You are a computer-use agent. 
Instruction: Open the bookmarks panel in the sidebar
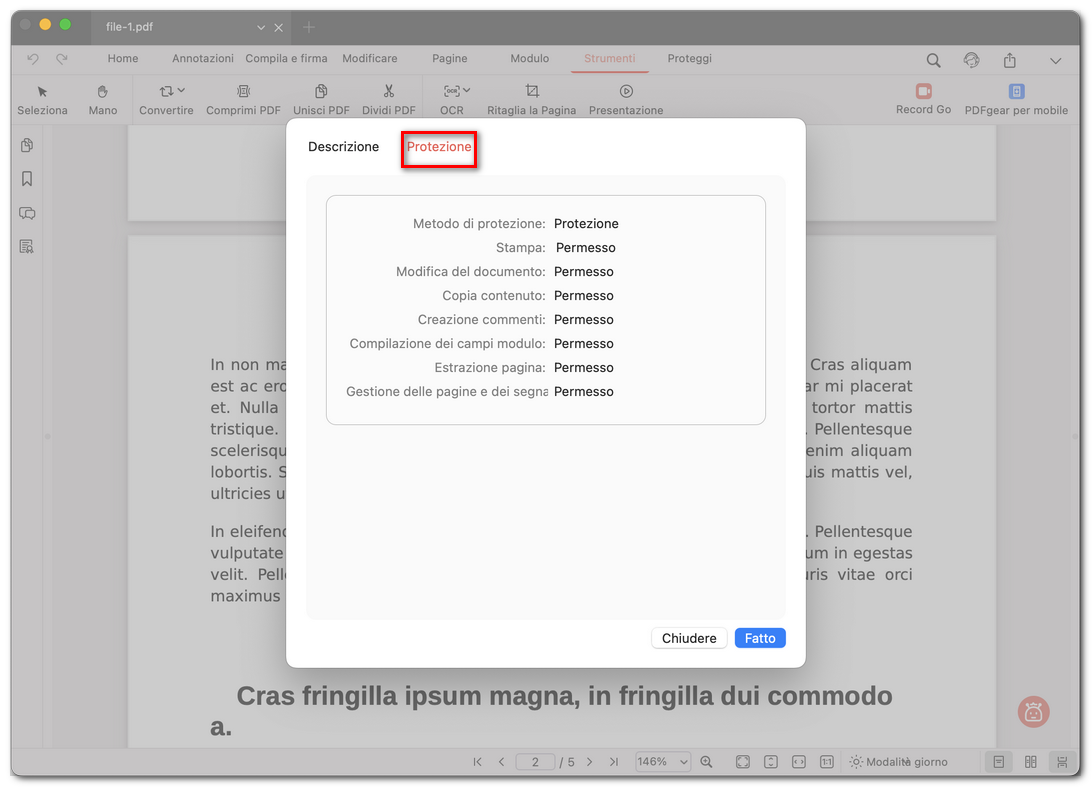pos(27,178)
